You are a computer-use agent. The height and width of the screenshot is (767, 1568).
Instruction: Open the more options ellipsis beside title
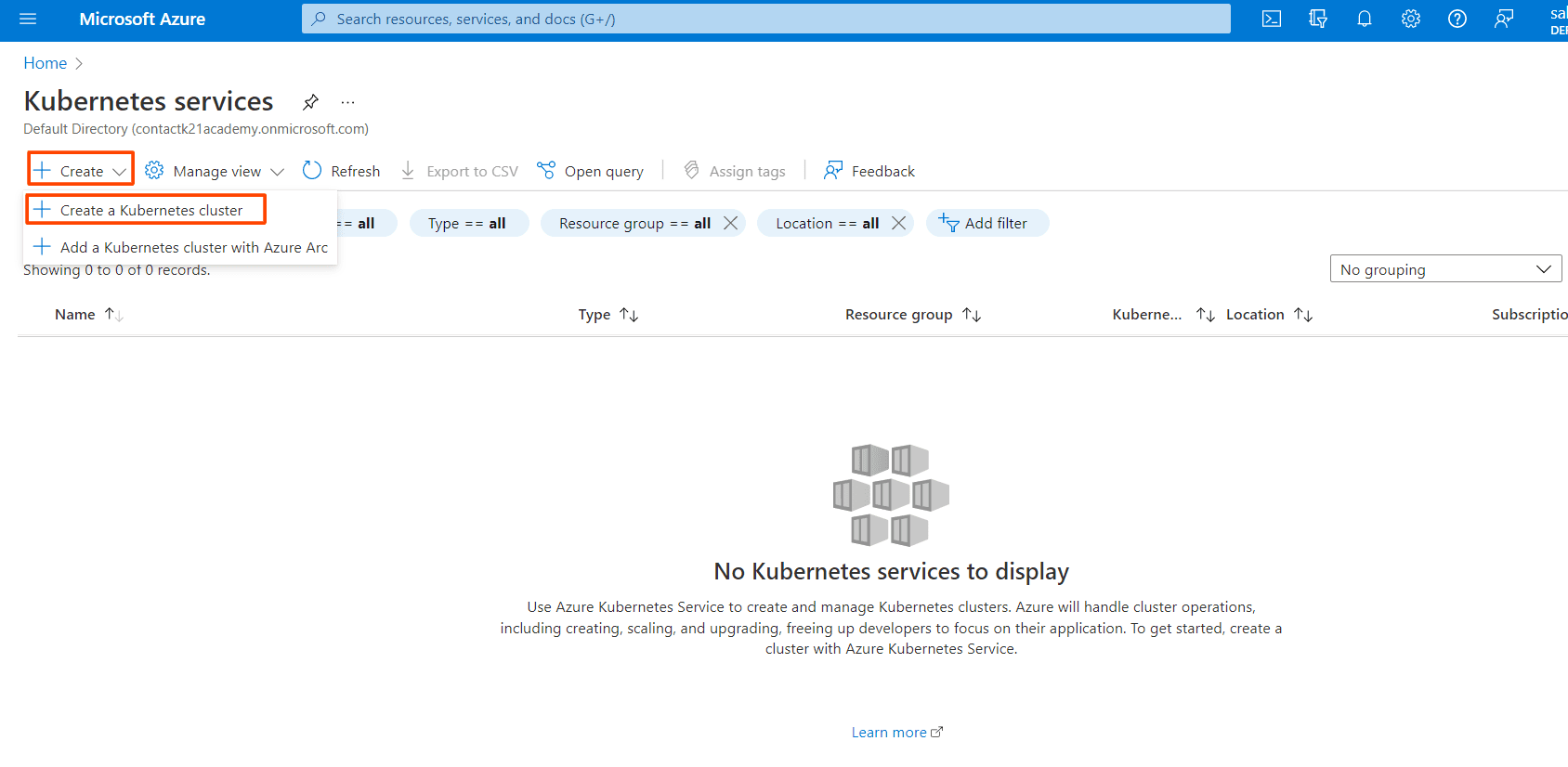coord(347,102)
